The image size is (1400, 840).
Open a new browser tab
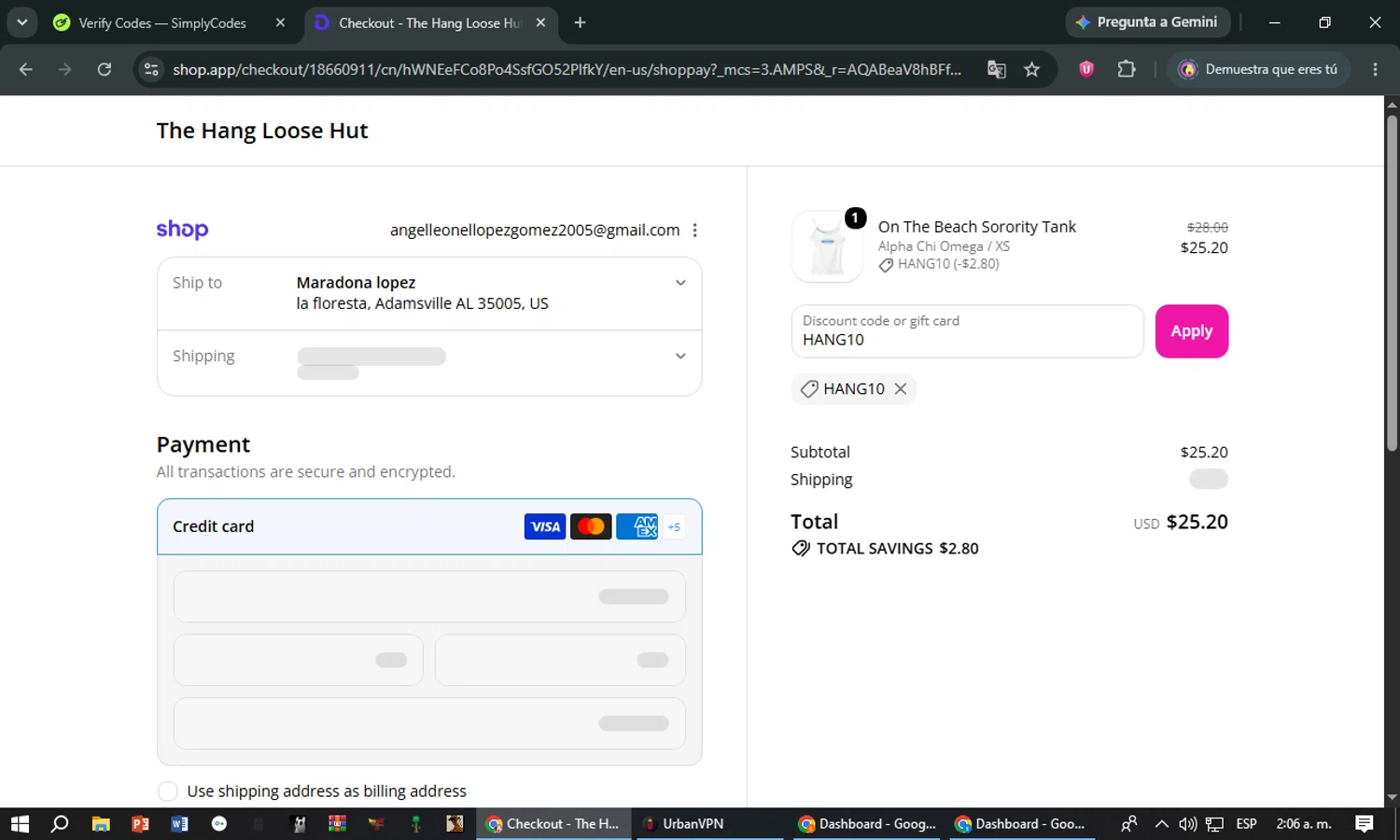(580, 22)
